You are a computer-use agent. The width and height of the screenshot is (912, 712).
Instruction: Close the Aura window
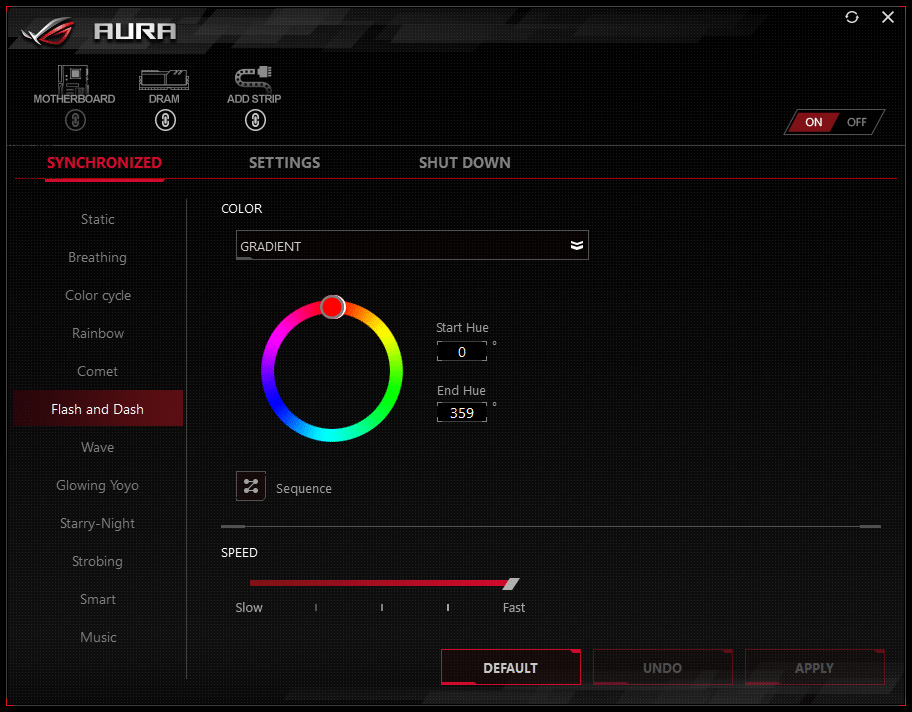click(x=888, y=17)
